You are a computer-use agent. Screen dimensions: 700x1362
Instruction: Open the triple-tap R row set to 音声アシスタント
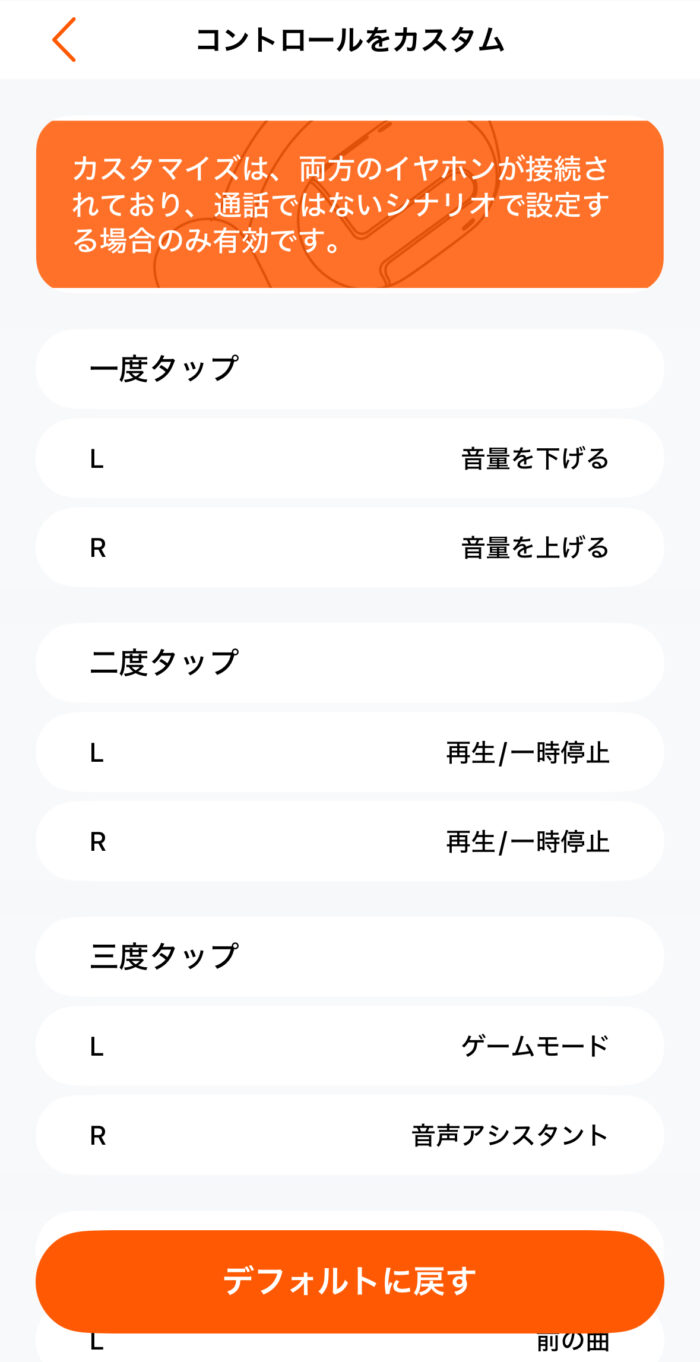tap(349, 1136)
